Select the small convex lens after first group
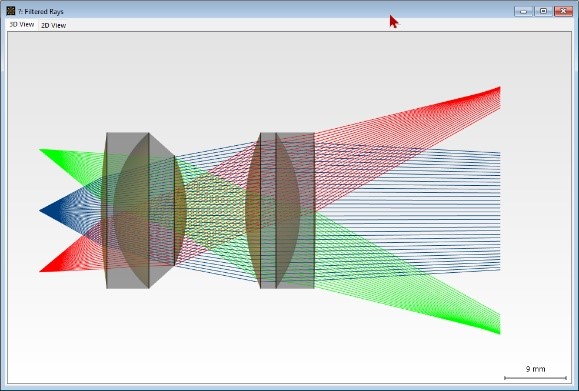This screenshot has height=391, width=579. (180, 210)
